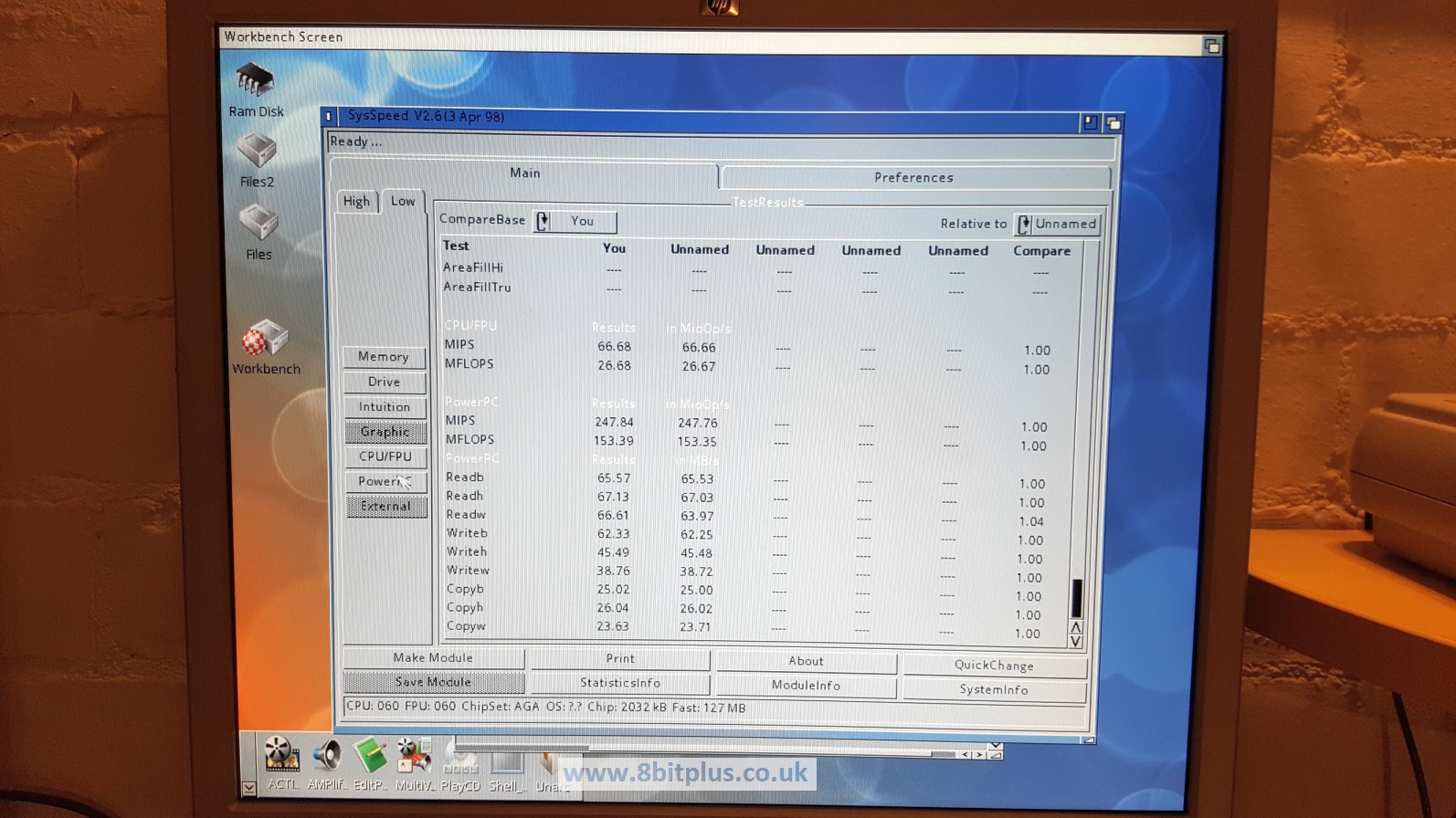Switch to the Preferences tab
This screenshot has height=818, width=1456.
click(914, 177)
